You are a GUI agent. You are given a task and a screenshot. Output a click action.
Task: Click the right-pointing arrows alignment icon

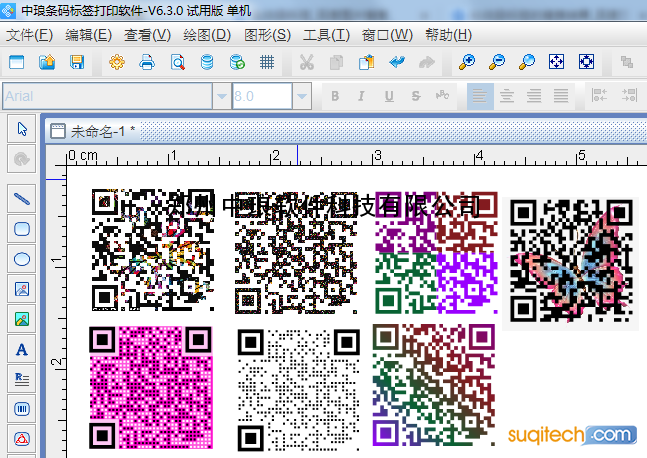coord(629,95)
